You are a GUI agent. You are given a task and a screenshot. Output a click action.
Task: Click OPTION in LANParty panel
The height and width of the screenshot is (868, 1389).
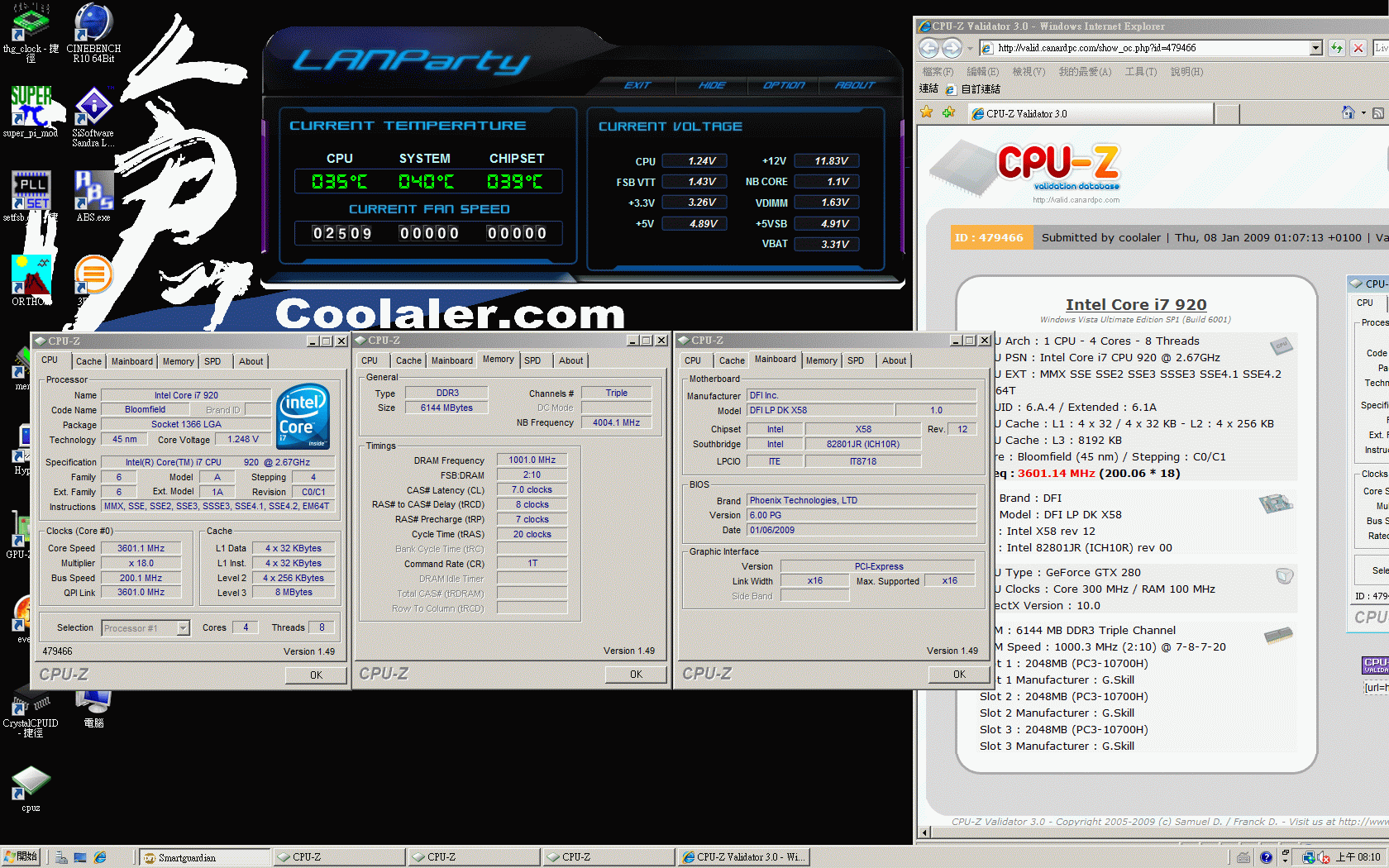coord(784,85)
